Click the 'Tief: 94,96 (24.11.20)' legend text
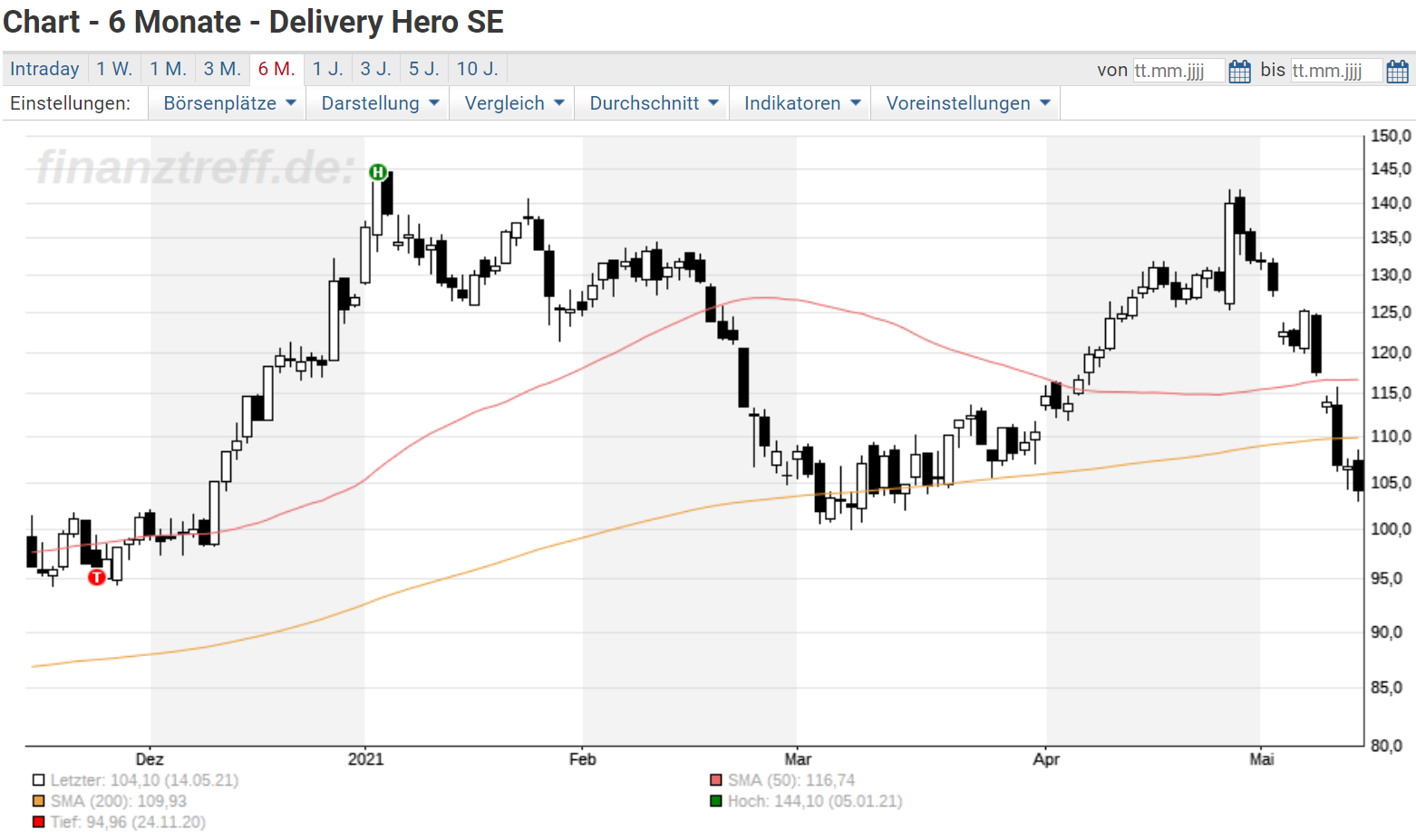This screenshot has height=840, width=1416. pos(128,822)
